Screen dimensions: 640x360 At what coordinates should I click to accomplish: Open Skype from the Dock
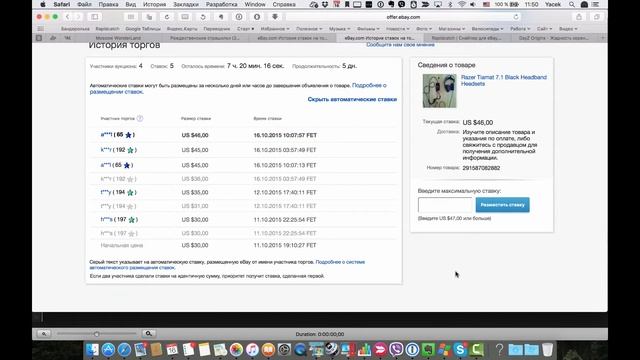click(x=460, y=350)
